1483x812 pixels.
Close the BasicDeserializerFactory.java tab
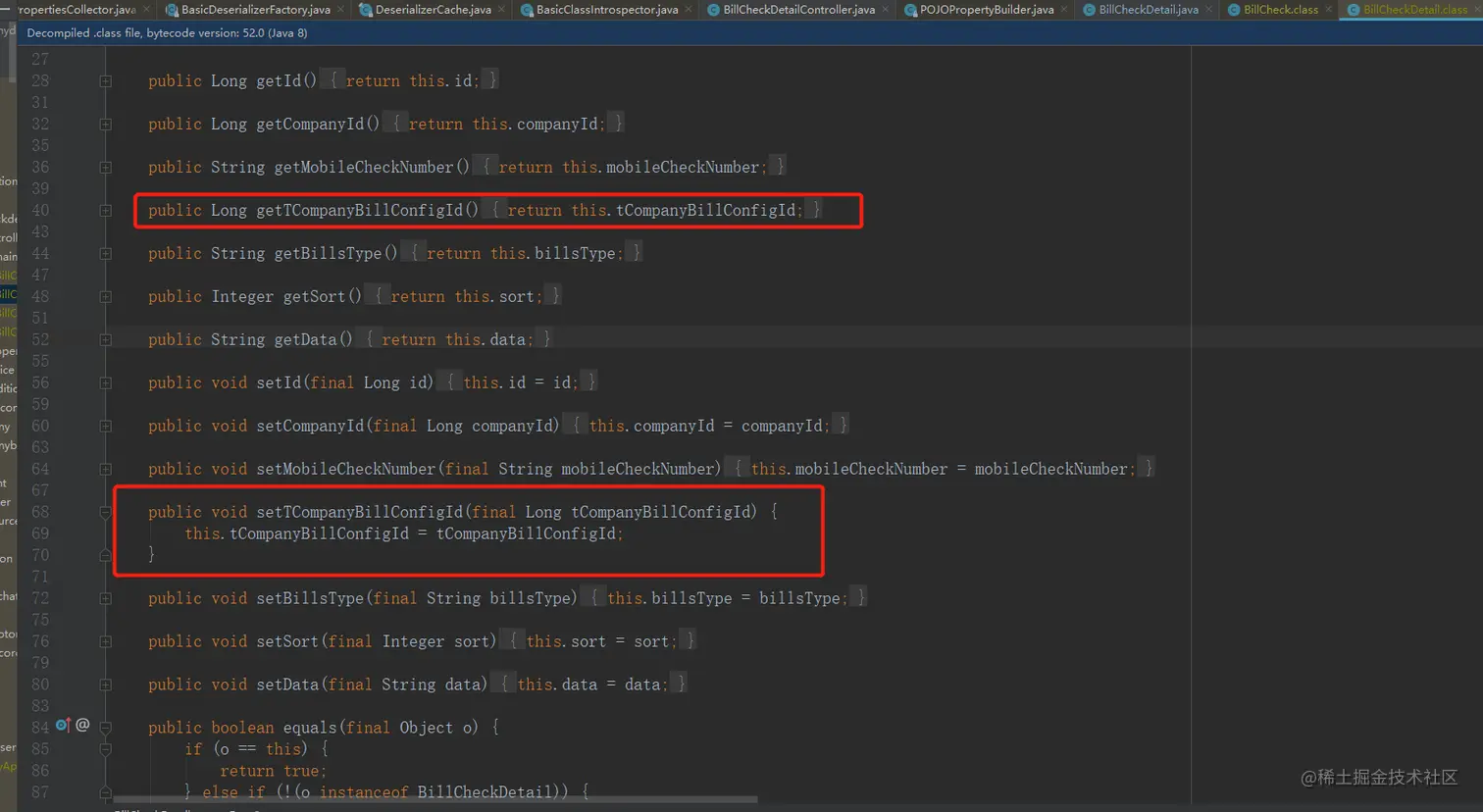341,10
